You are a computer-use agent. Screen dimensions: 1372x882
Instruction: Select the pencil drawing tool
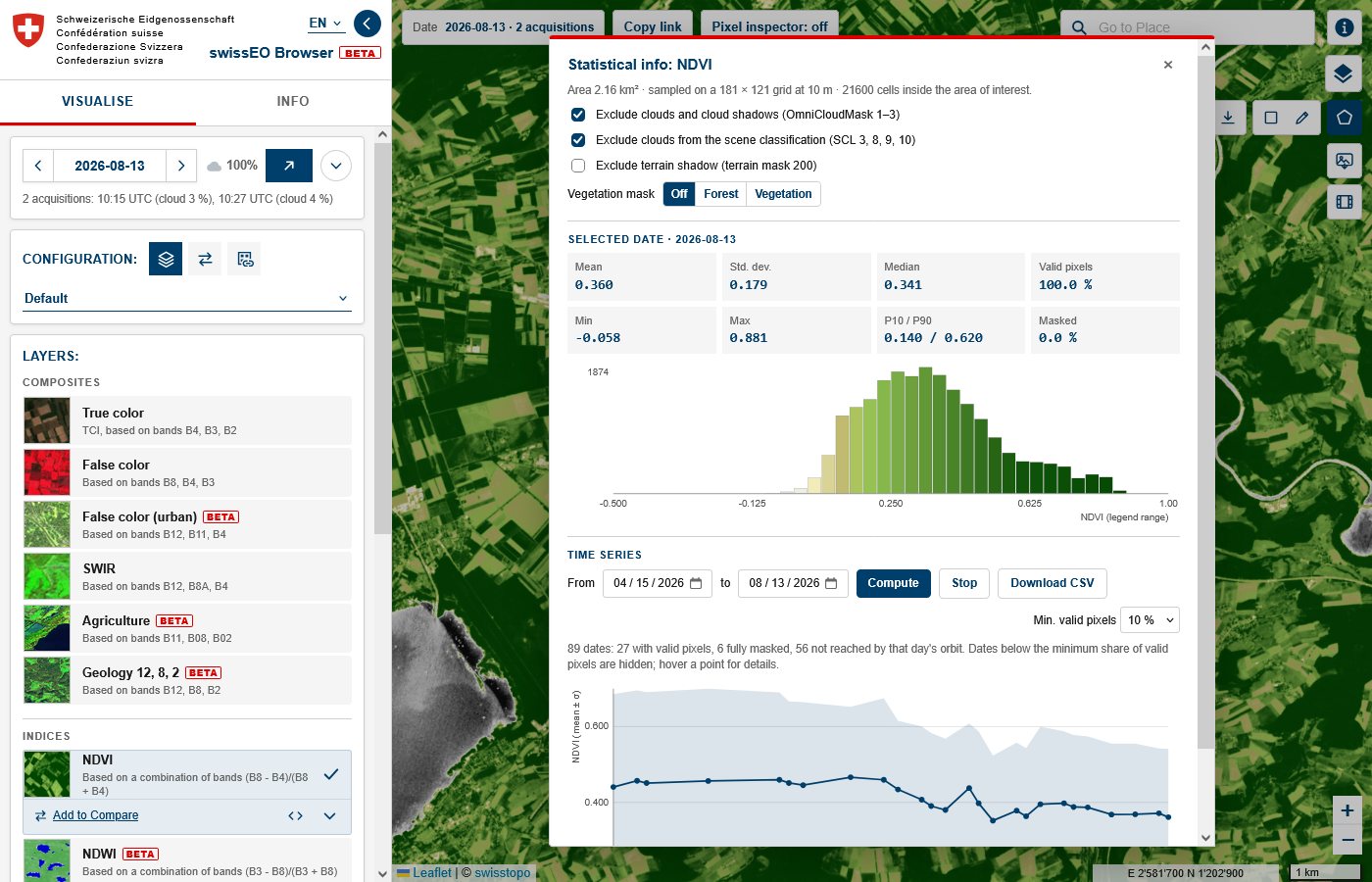(x=1301, y=118)
